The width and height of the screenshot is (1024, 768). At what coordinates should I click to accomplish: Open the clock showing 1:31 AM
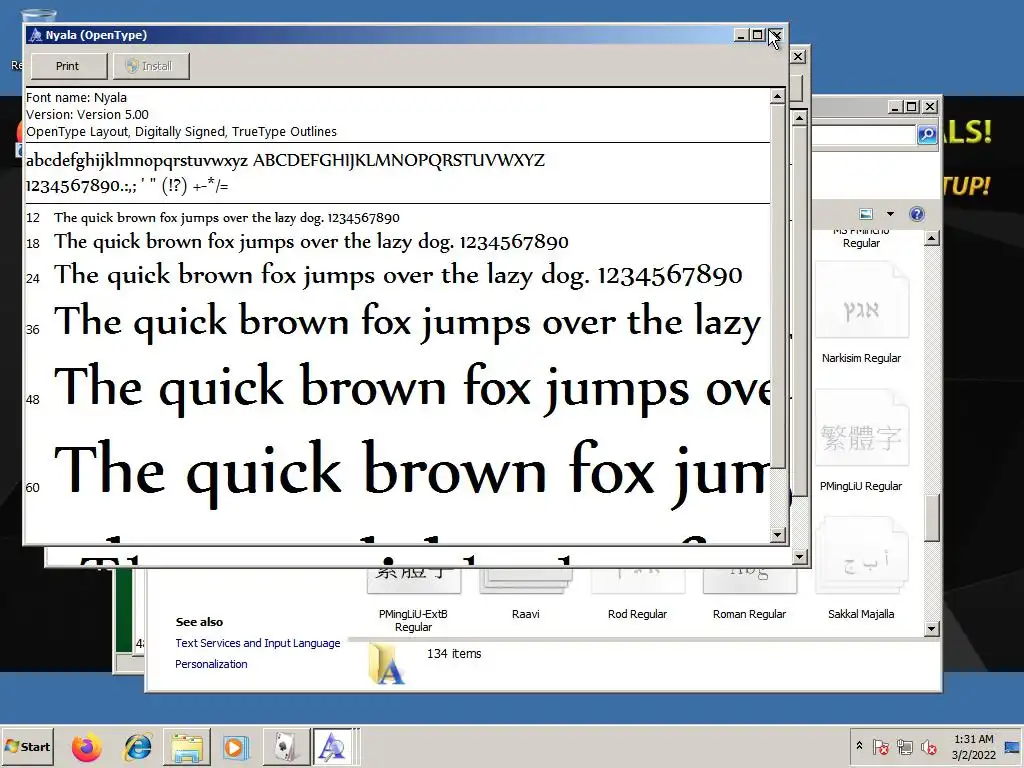(973, 746)
